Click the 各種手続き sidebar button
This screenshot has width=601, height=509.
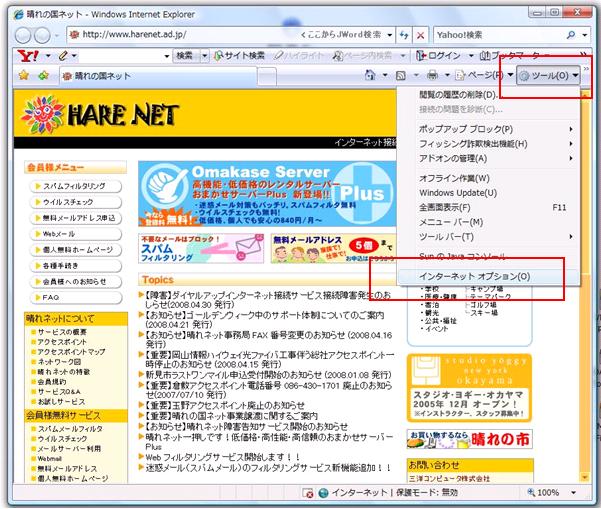[76, 266]
